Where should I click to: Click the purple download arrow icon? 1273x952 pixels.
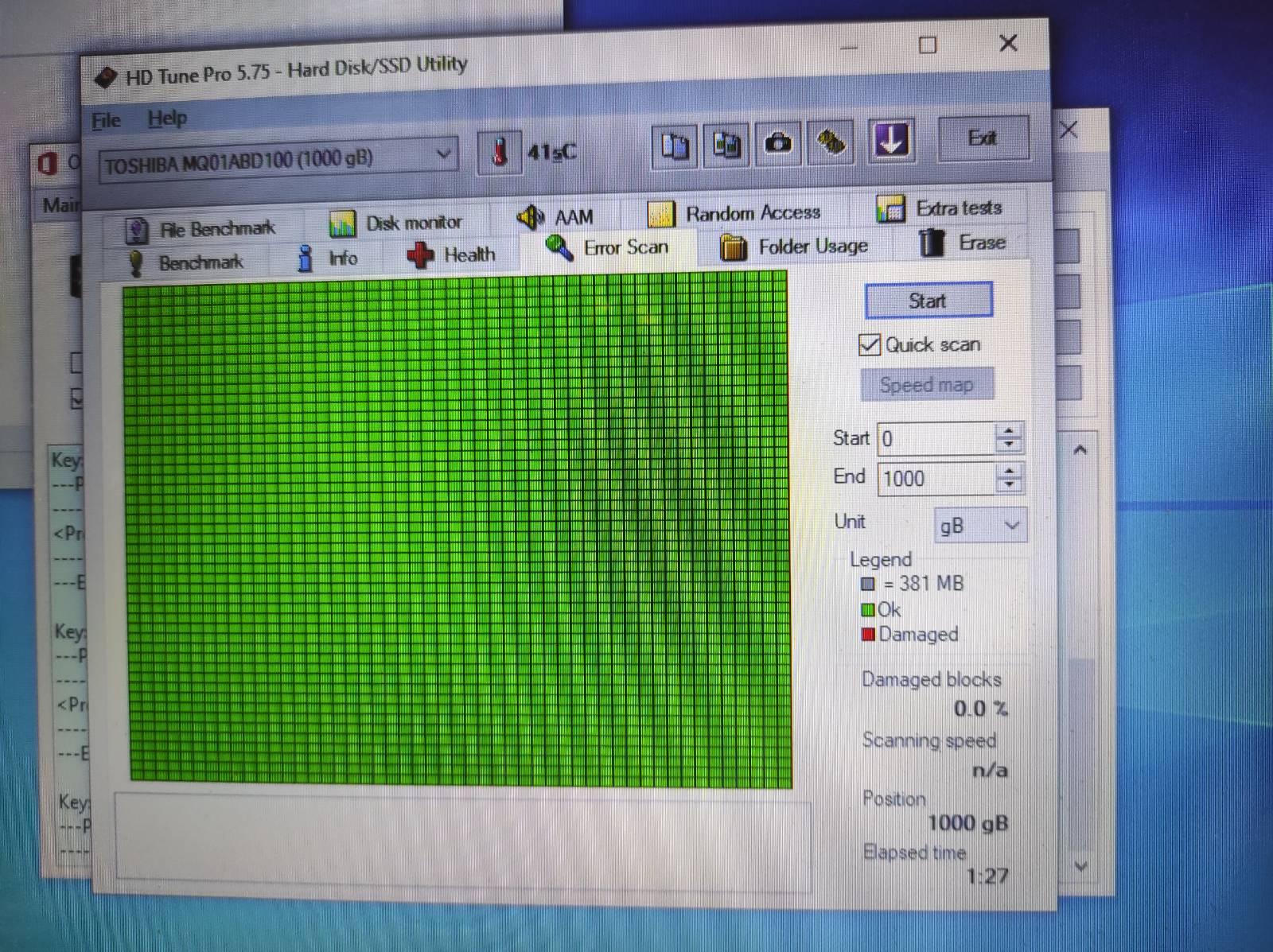click(x=891, y=141)
